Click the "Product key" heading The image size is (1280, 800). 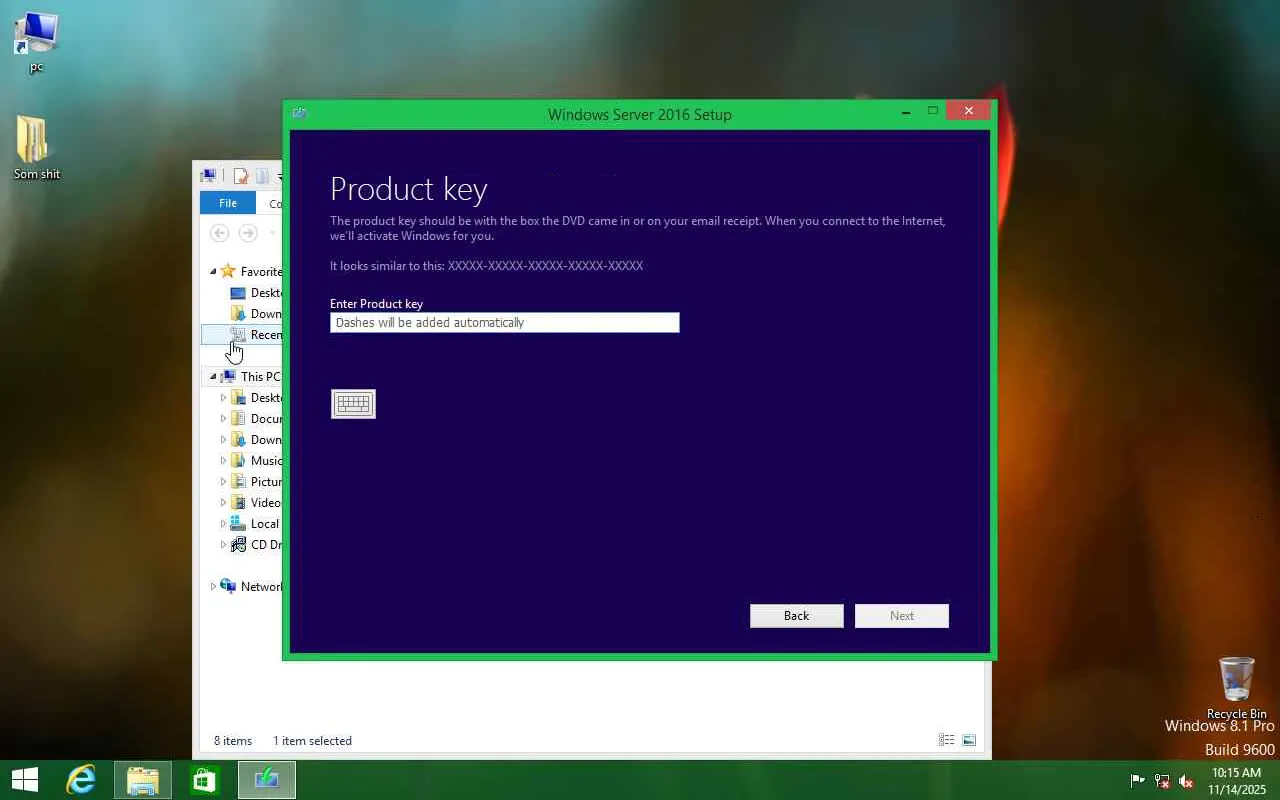pos(409,189)
